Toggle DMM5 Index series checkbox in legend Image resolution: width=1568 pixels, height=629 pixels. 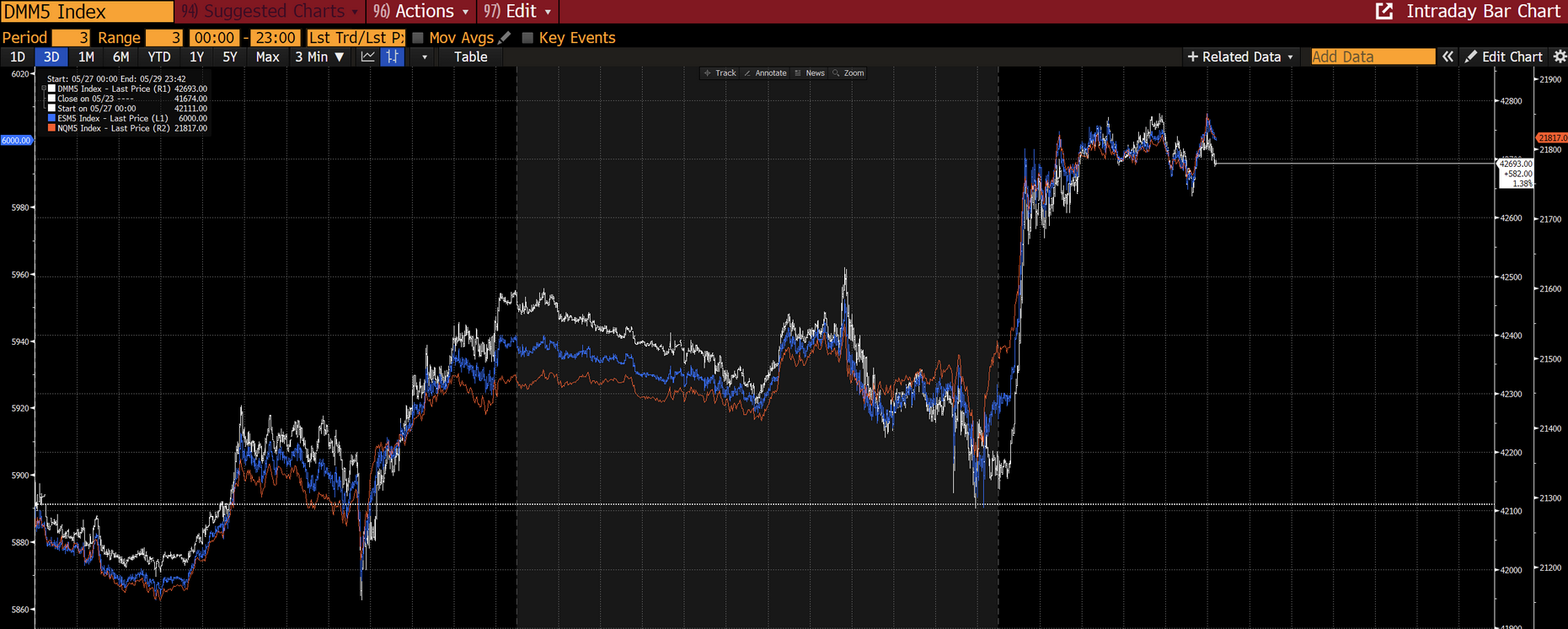click(51, 89)
